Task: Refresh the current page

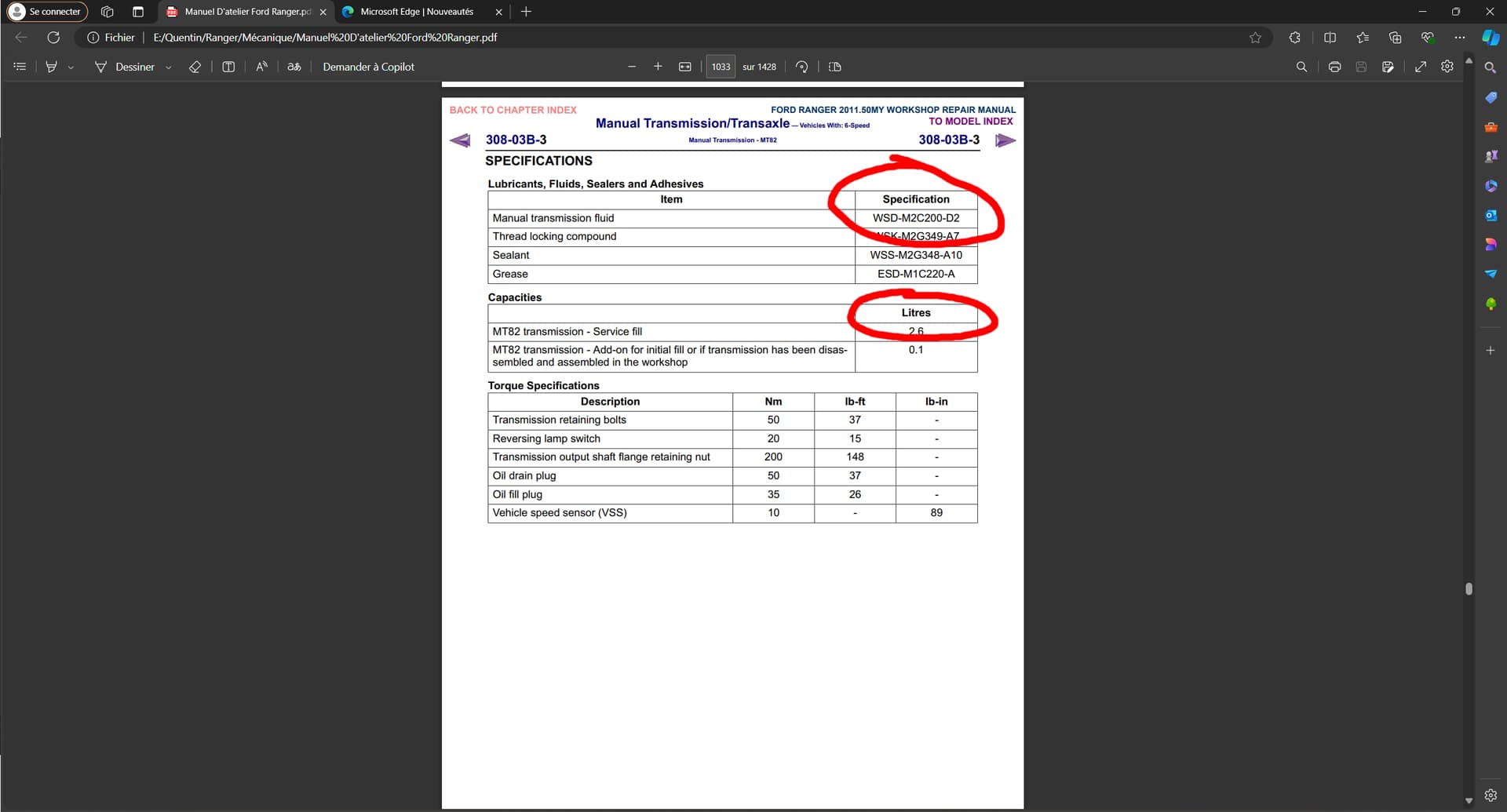Action: (53, 37)
